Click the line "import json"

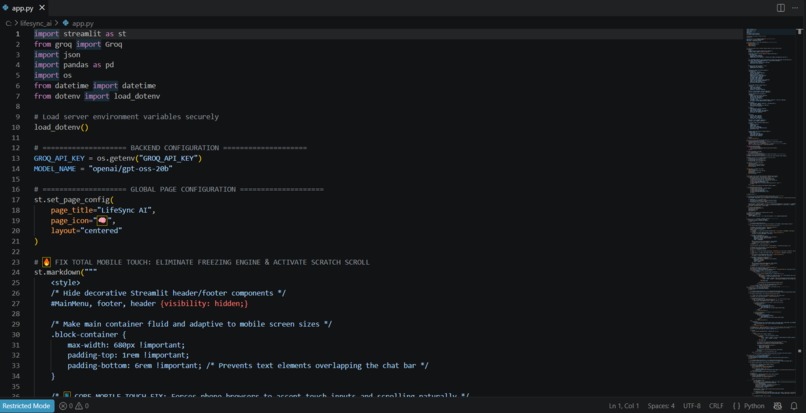[x=57, y=55]
